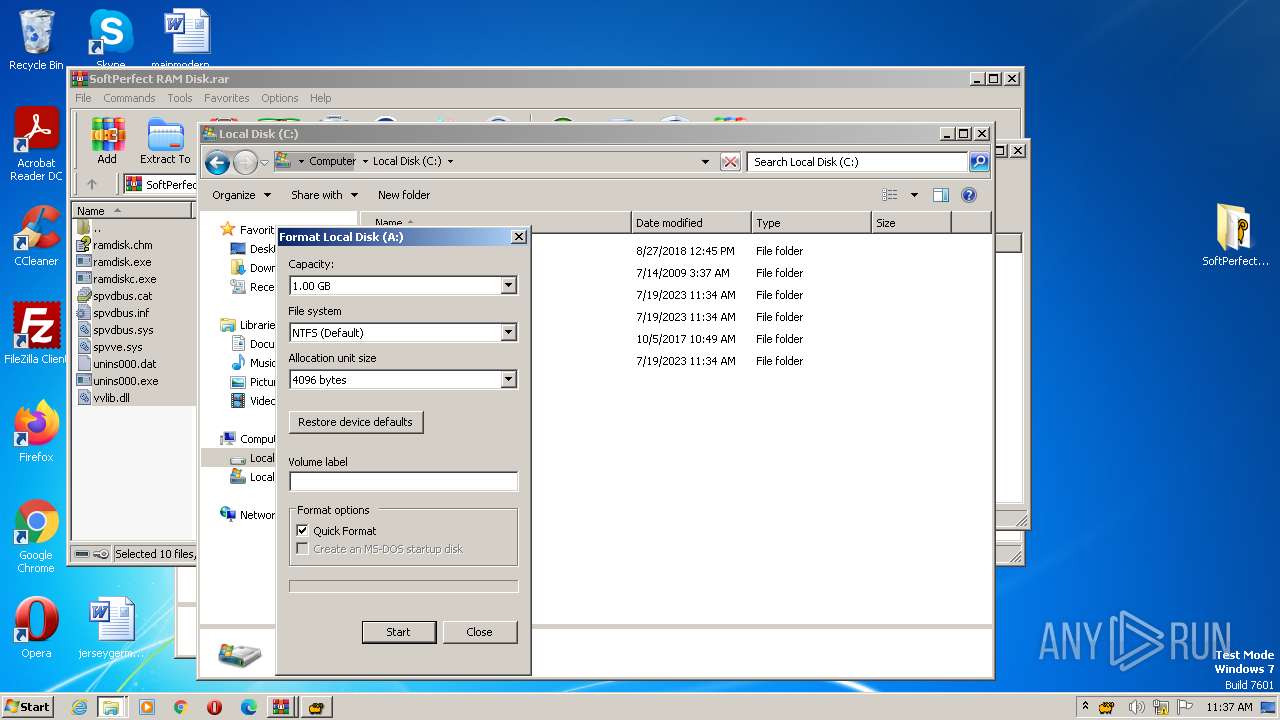Open WinRAR Tools menu
Image resolution: width=1280 pixels, height=720 pixels.
tap(180, 98)
